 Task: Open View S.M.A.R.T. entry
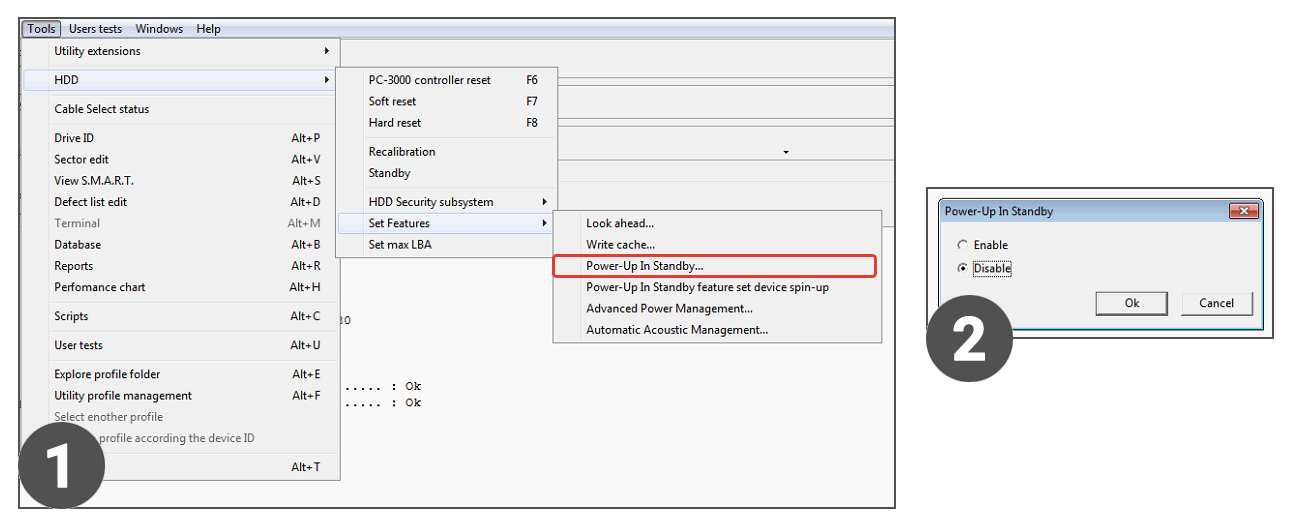pos(180,181)
